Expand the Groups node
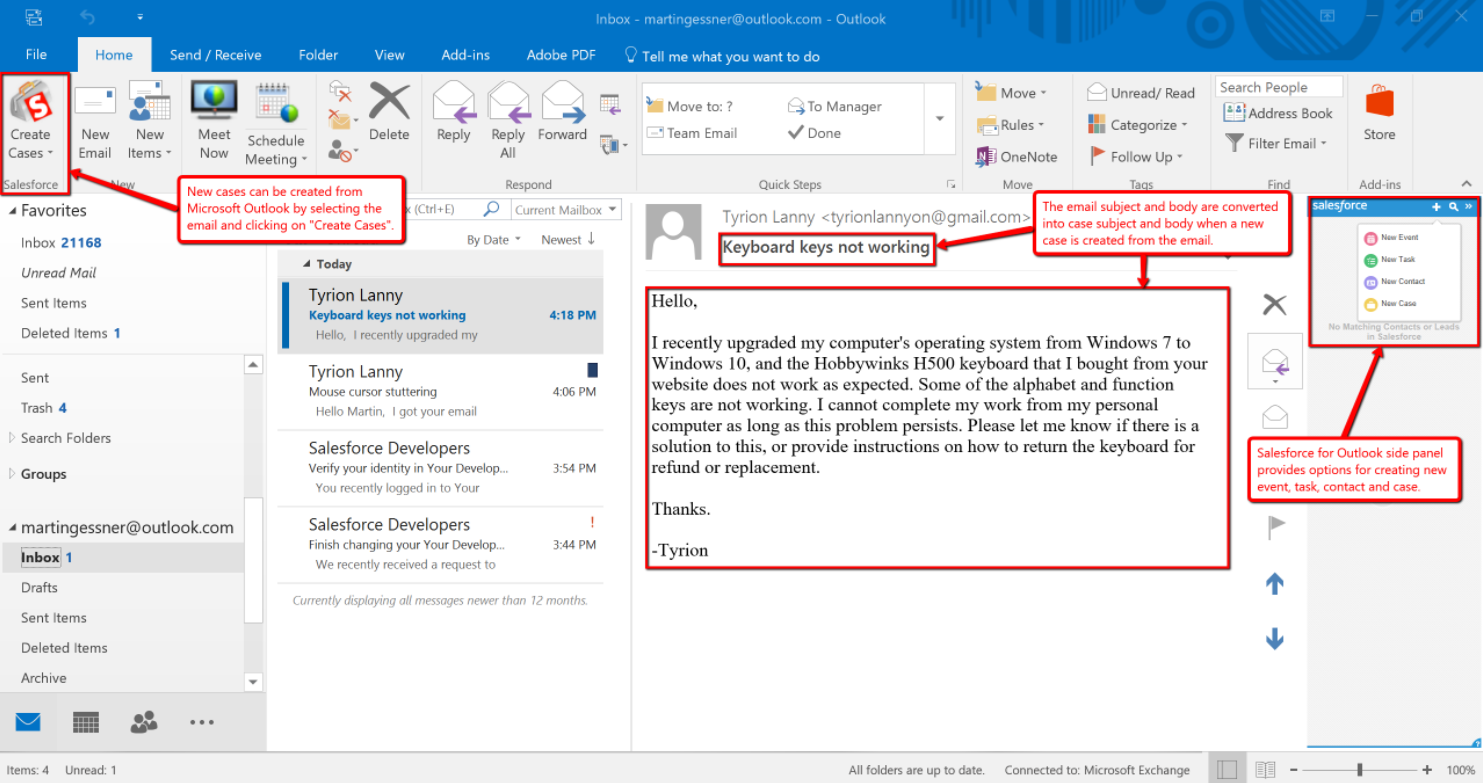Screen dimensions: 1483x783 pos(13,474)
